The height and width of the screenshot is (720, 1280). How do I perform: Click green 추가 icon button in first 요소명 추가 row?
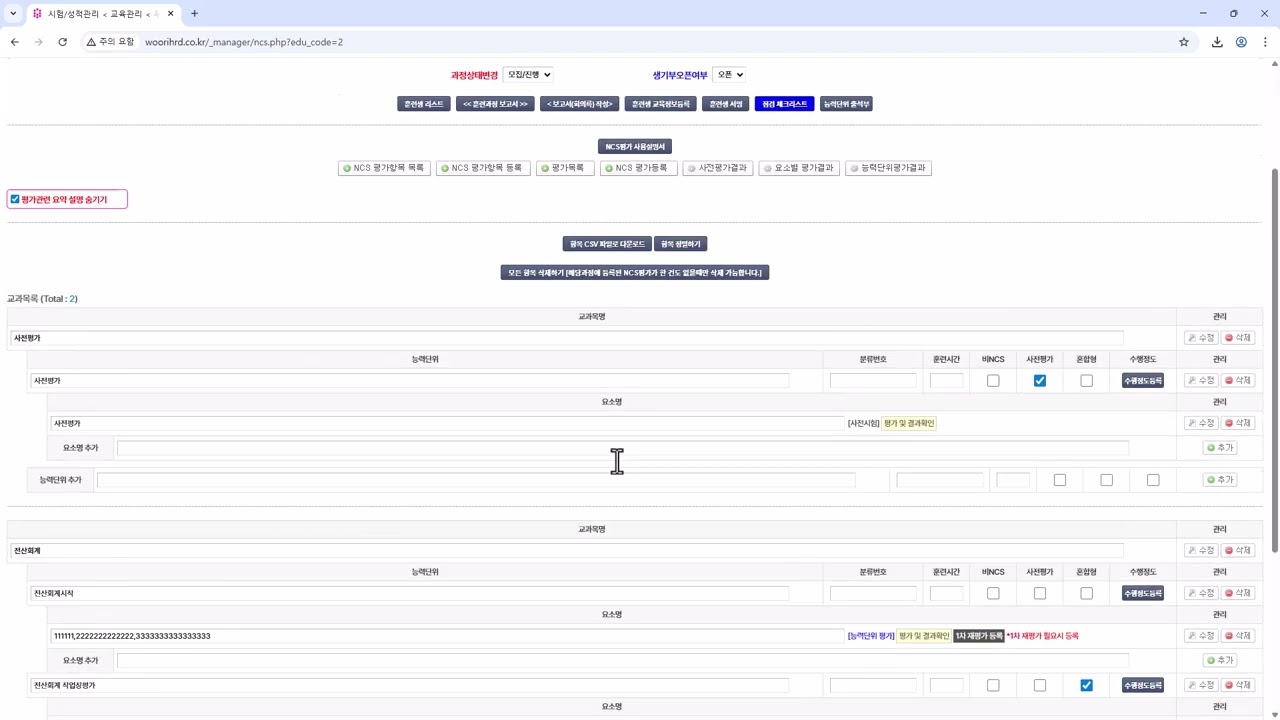(1220, 448)
